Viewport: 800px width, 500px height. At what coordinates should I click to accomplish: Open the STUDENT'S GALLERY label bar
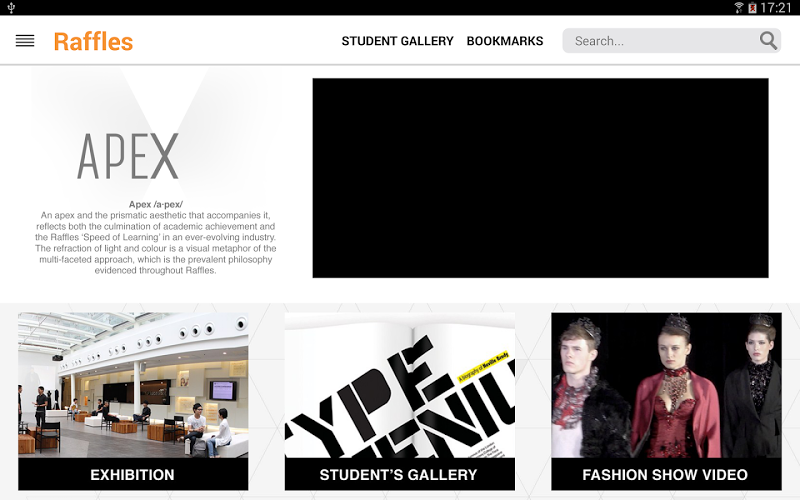click(x=399, y=474)
